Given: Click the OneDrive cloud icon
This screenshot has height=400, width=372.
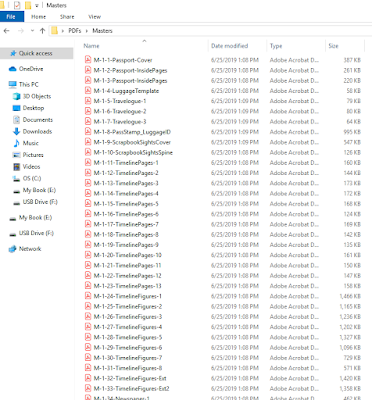Looking at the screenshot, I should pyautogui.click(x=13, y=69).
